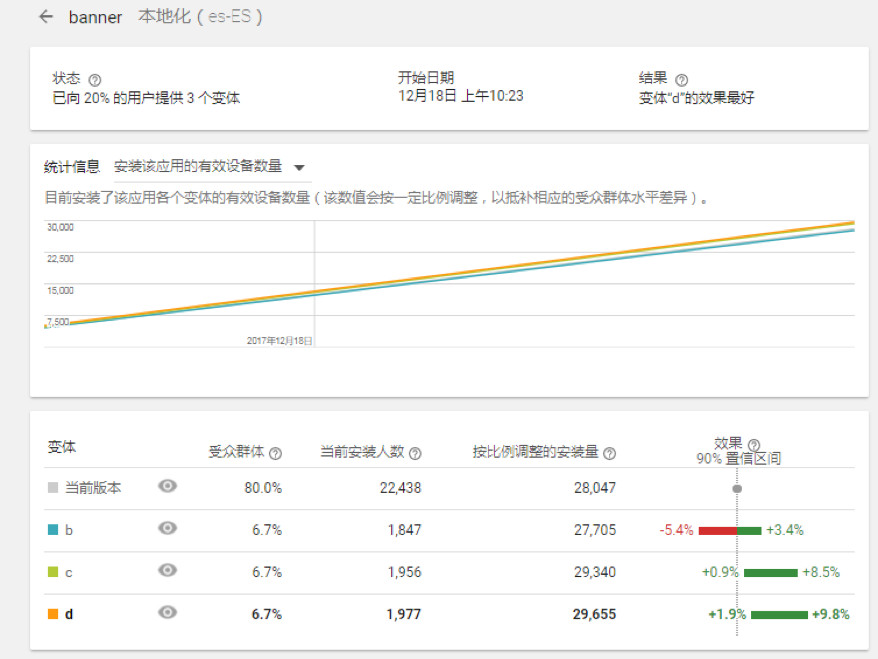Click the +8.5% upper bound for c
This screenshot has width=878, height=659.
(821, 572)
